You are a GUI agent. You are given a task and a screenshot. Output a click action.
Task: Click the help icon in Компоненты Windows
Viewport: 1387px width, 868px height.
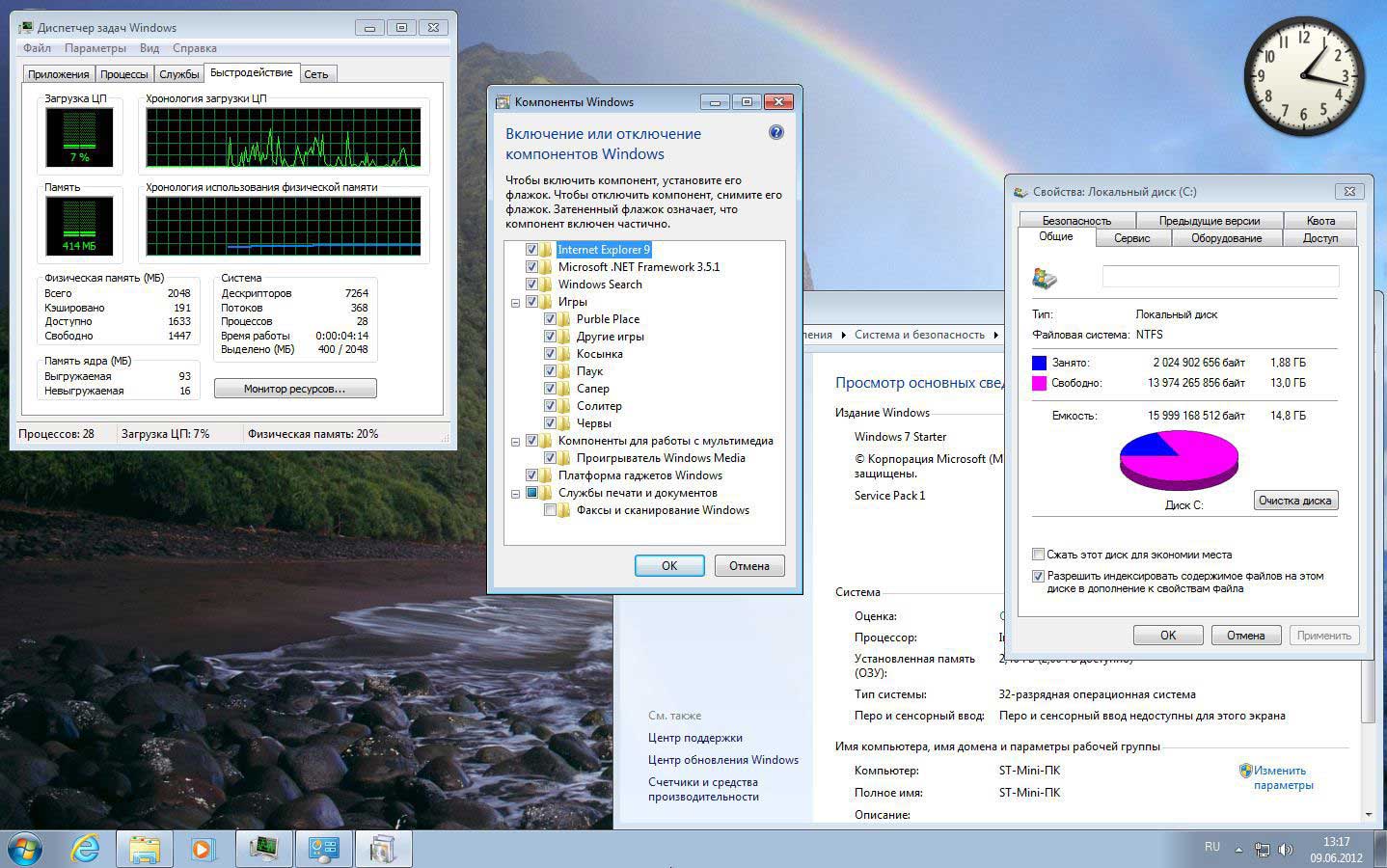coord(775,133)
